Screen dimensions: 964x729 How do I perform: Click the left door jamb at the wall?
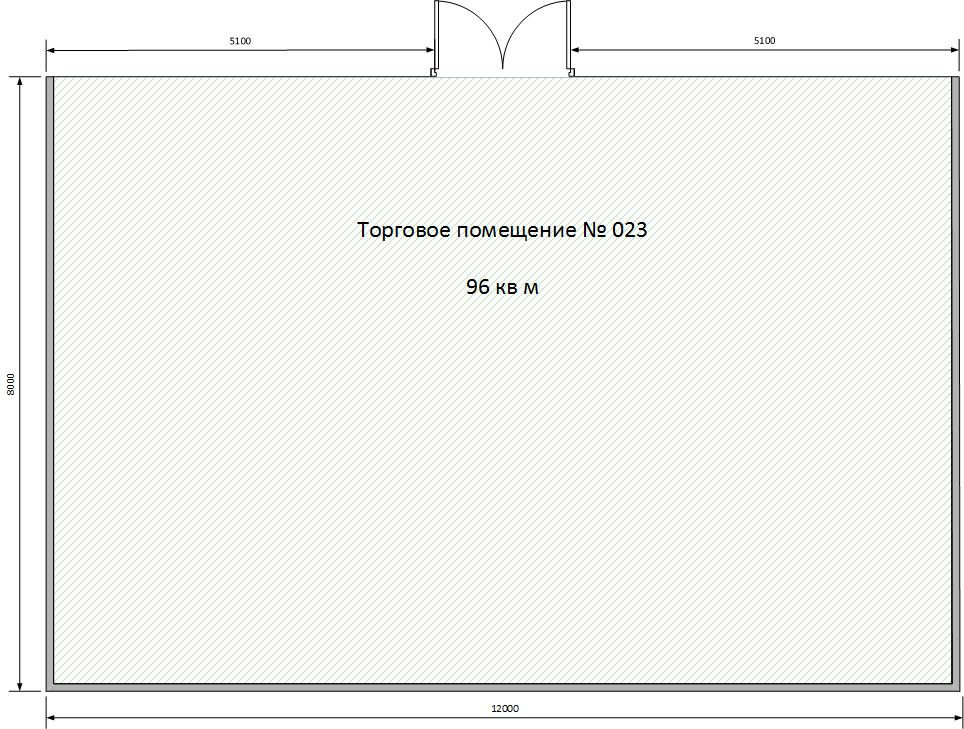click(433, 72)
